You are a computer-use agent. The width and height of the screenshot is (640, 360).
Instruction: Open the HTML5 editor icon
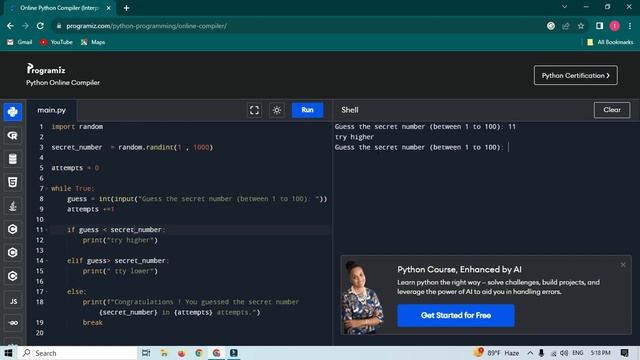13,182
